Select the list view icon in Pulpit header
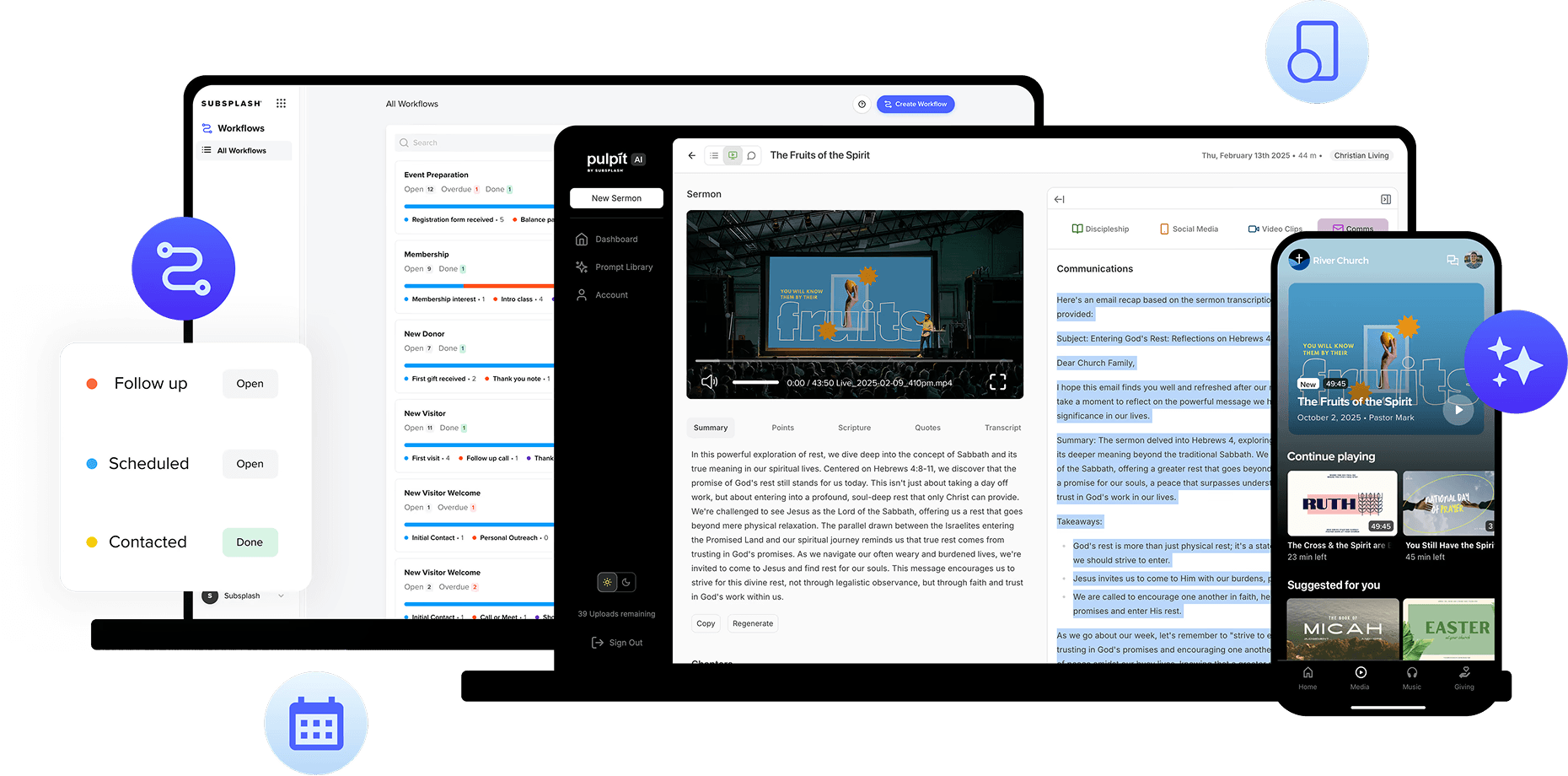Viewport: 1568px width, 776px height. (x=714, y=155)
